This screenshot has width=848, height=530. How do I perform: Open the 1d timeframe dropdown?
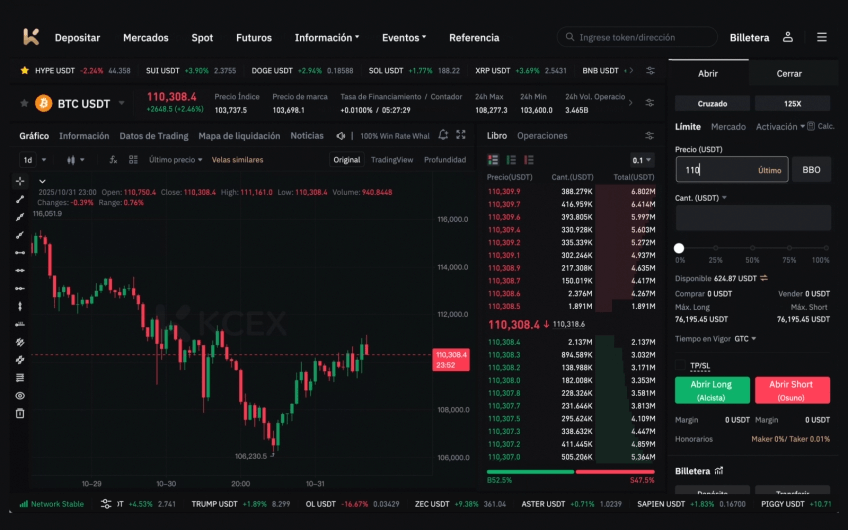point(33,159)
